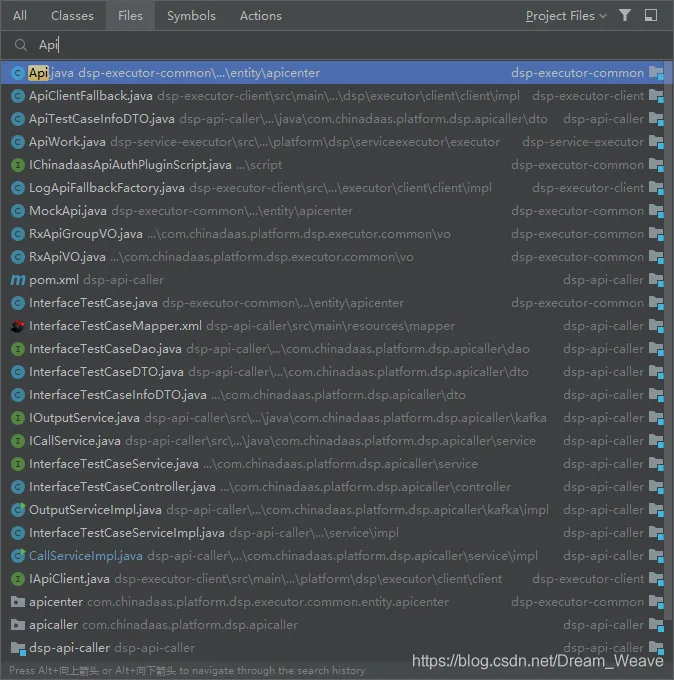
Task: Open the Symbols tab
Action: pos(191,16)
